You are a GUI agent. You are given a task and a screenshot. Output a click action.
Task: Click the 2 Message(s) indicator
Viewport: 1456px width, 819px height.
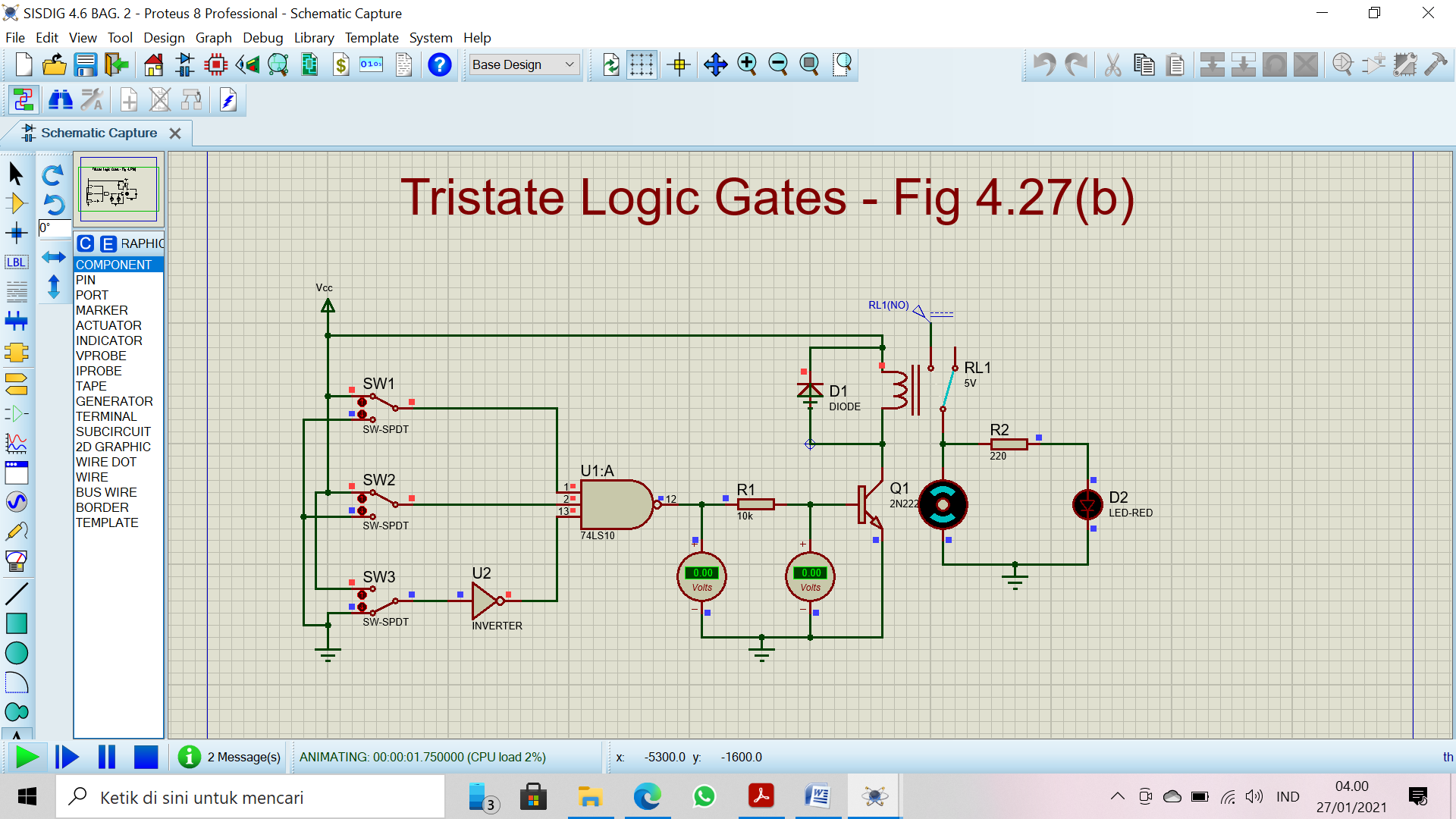click(227, 757)
